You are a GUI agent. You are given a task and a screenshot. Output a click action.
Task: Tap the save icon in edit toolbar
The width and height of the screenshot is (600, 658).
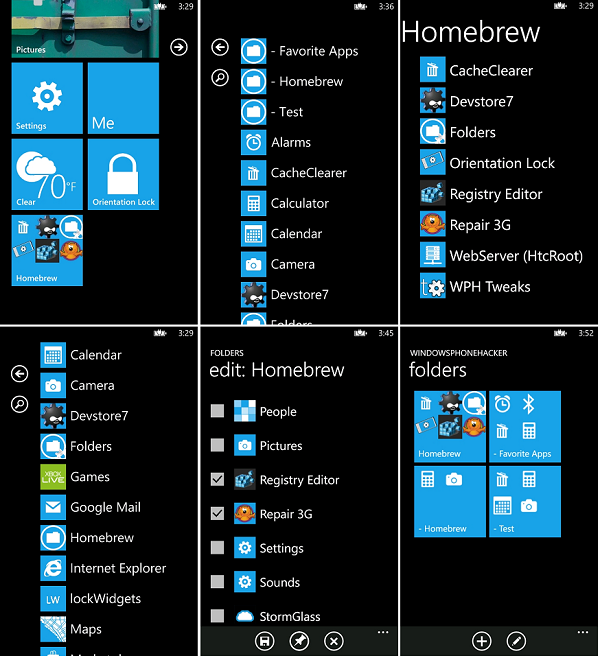(x=264, y=641)
